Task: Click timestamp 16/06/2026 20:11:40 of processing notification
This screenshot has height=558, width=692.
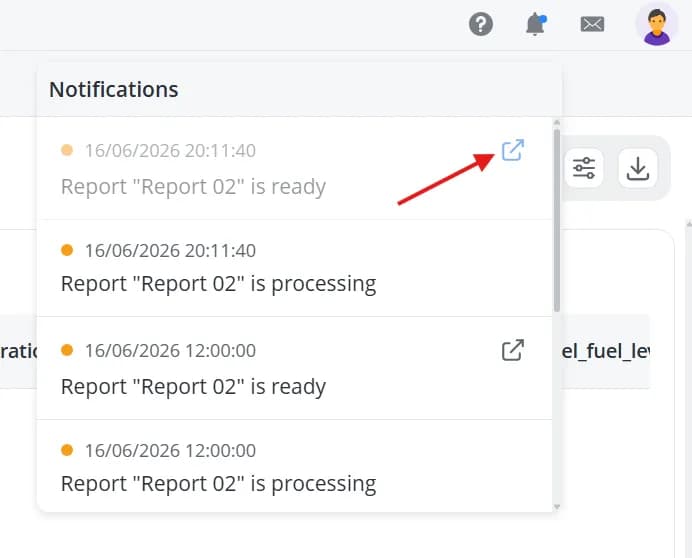Action: click(170, 251)
